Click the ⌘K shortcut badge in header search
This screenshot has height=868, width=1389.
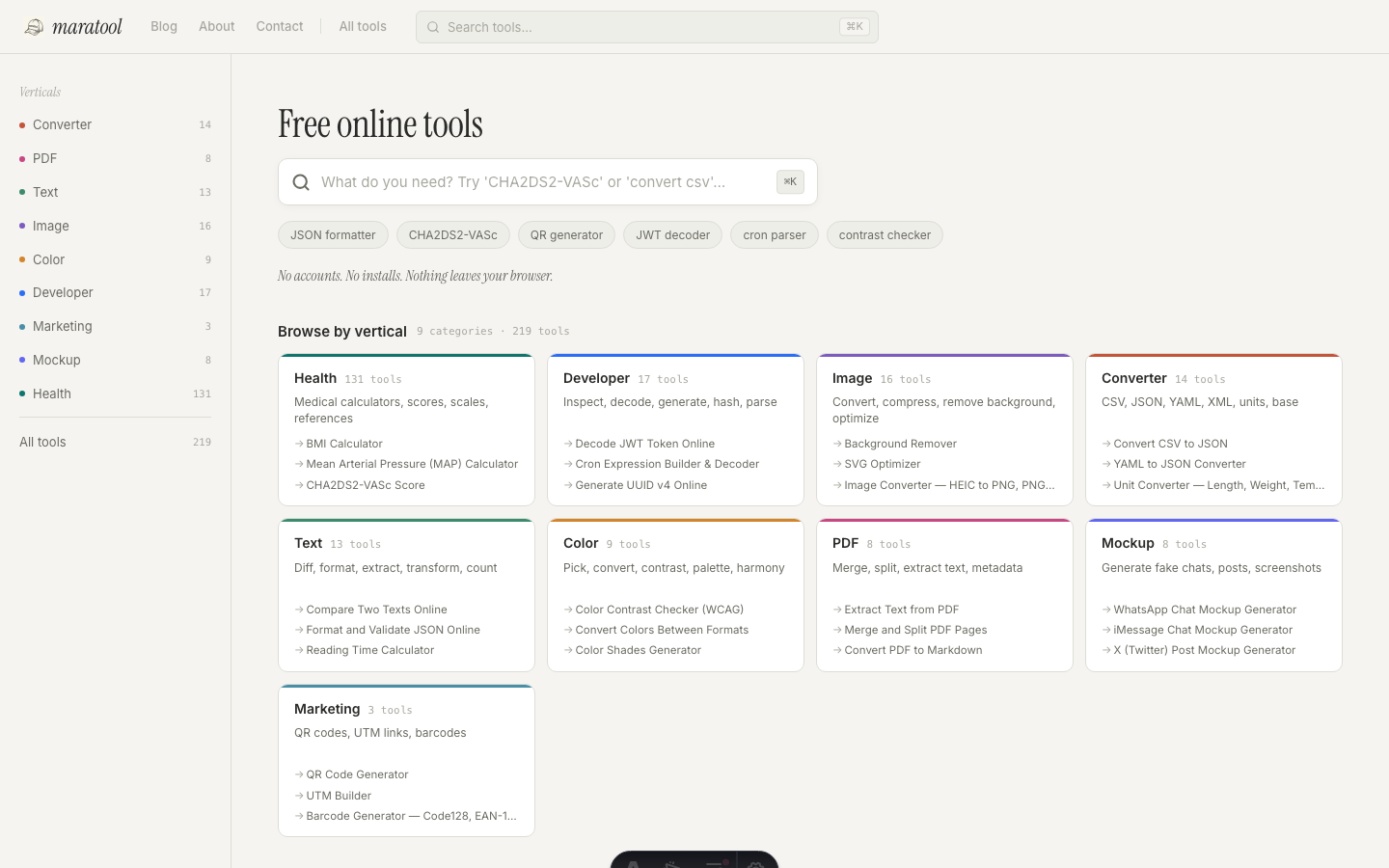tap(855, 27)
